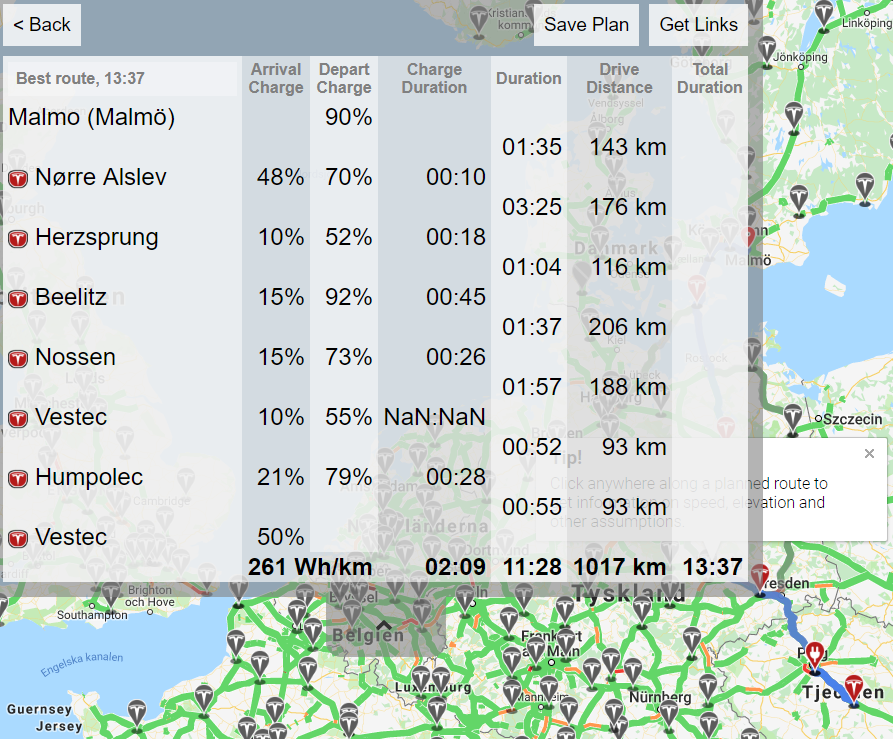The image size is (893, 739).
Task: Select the Nossen stop name
Action: pyautogui.click(x=76, y=358)
